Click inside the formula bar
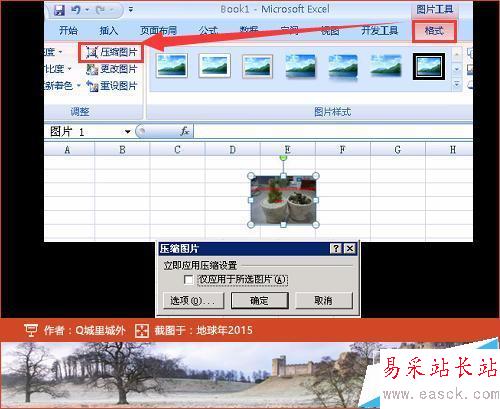The image size is (500, 409). tap(333, 131)
